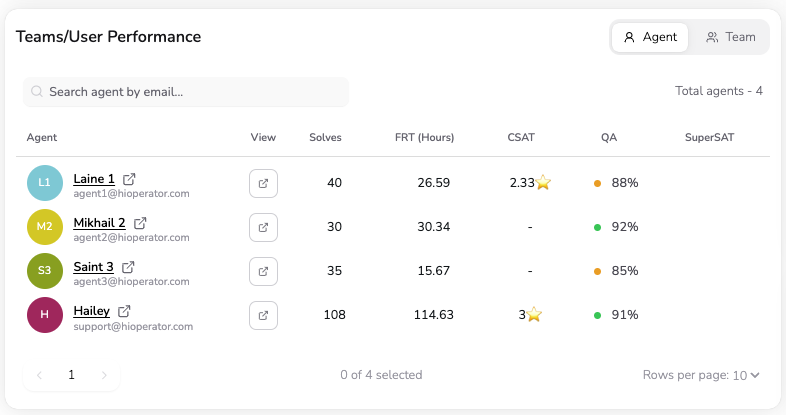This screenshot has height=415, width=786.
Task: Sort by the FRT (Hours) column header
Action: click(x=425, y=137)
